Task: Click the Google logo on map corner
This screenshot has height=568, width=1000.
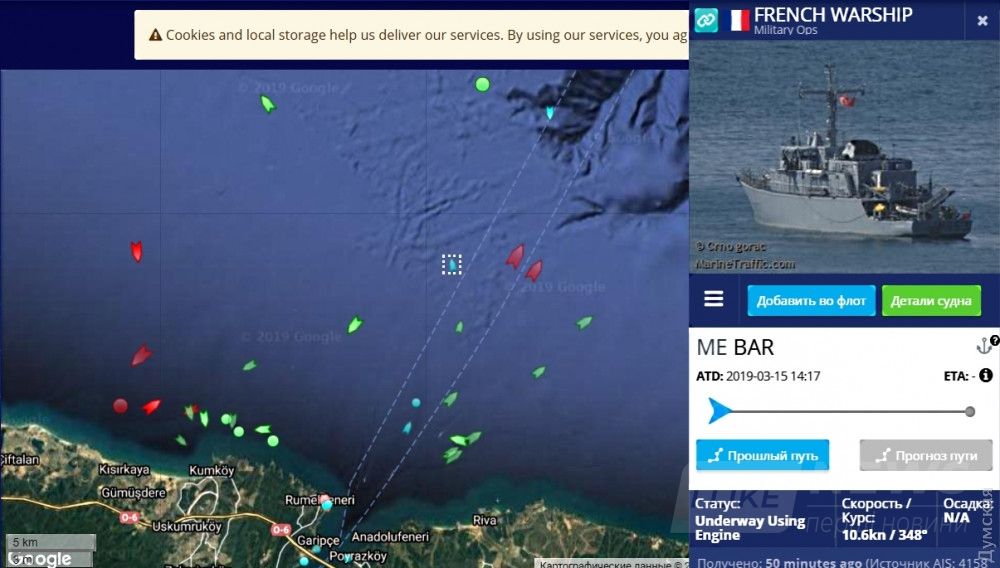Action: (x=40, y=559)
